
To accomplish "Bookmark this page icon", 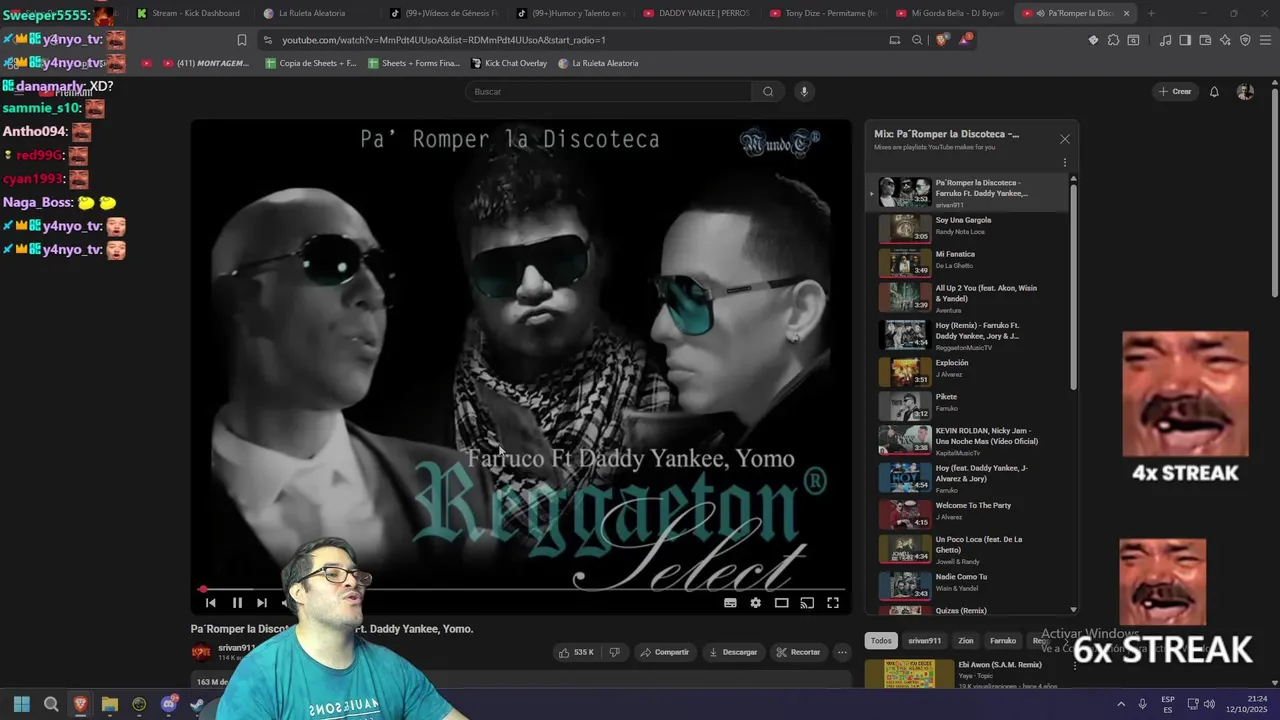I will [241, 40].
